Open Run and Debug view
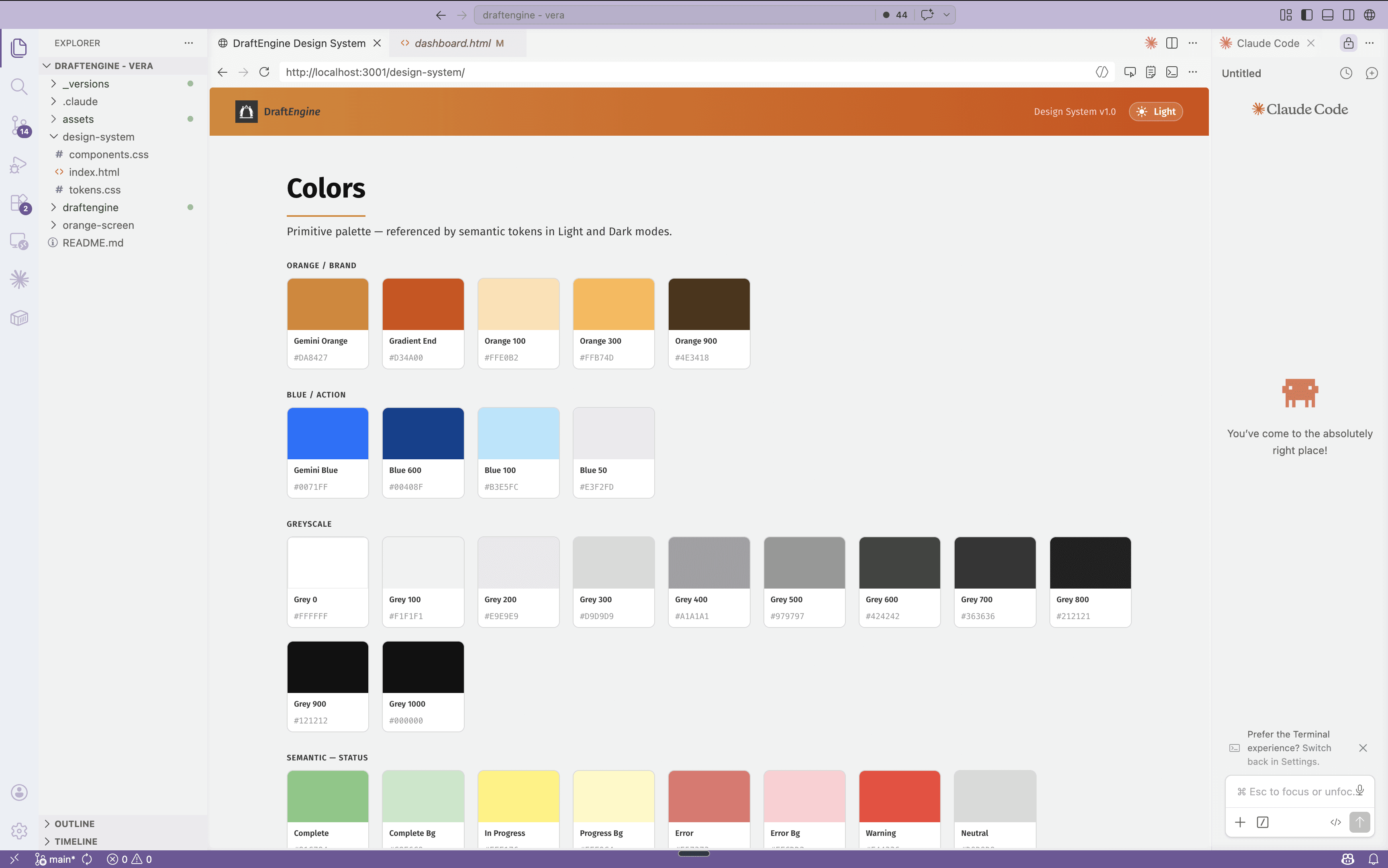The width and height of the screenshot is (1388, 868). [x=19, y=165]
